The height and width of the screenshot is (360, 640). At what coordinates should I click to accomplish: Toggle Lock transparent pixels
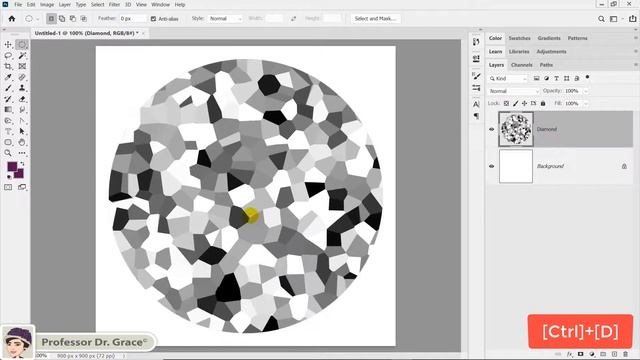(506, 104)
